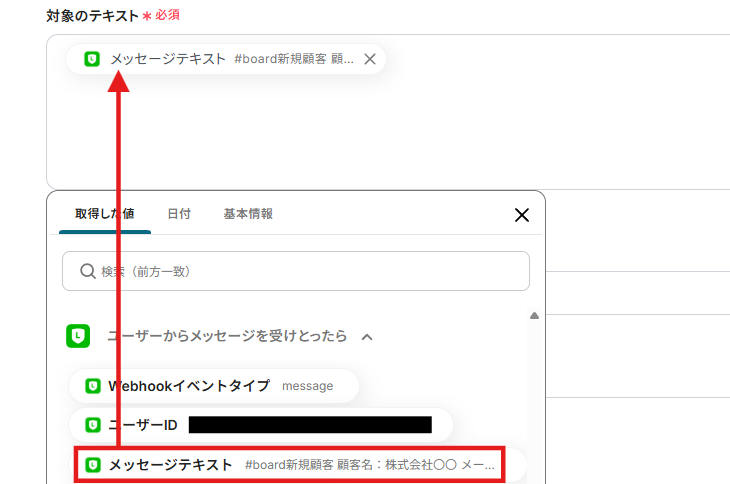The image size is (730, 484).
Task: Click ユーザーからメッセージを受けとったら section heading
Action: [x=227, y=336]
